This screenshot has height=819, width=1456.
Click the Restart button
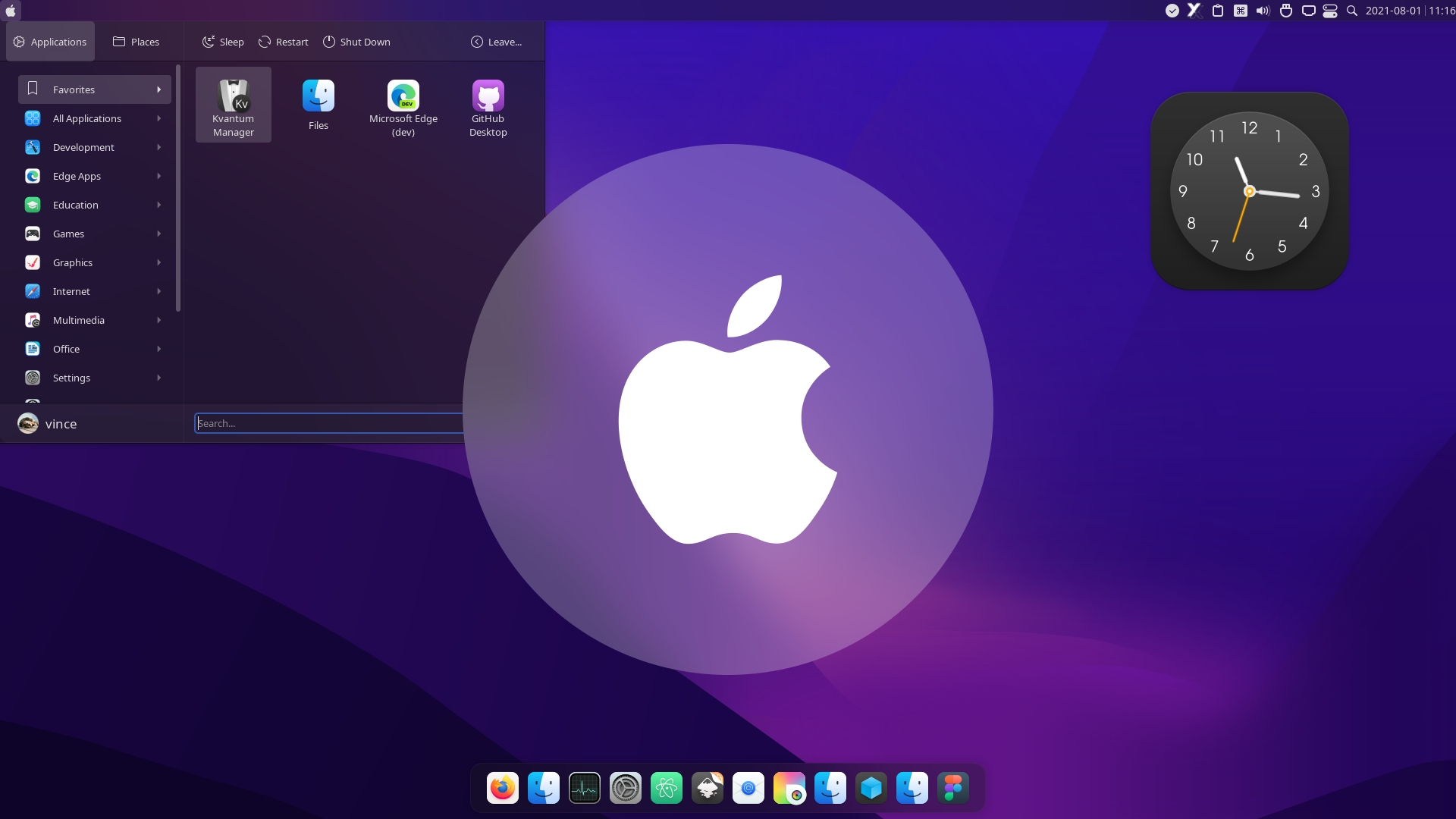(x=283, y=42)
